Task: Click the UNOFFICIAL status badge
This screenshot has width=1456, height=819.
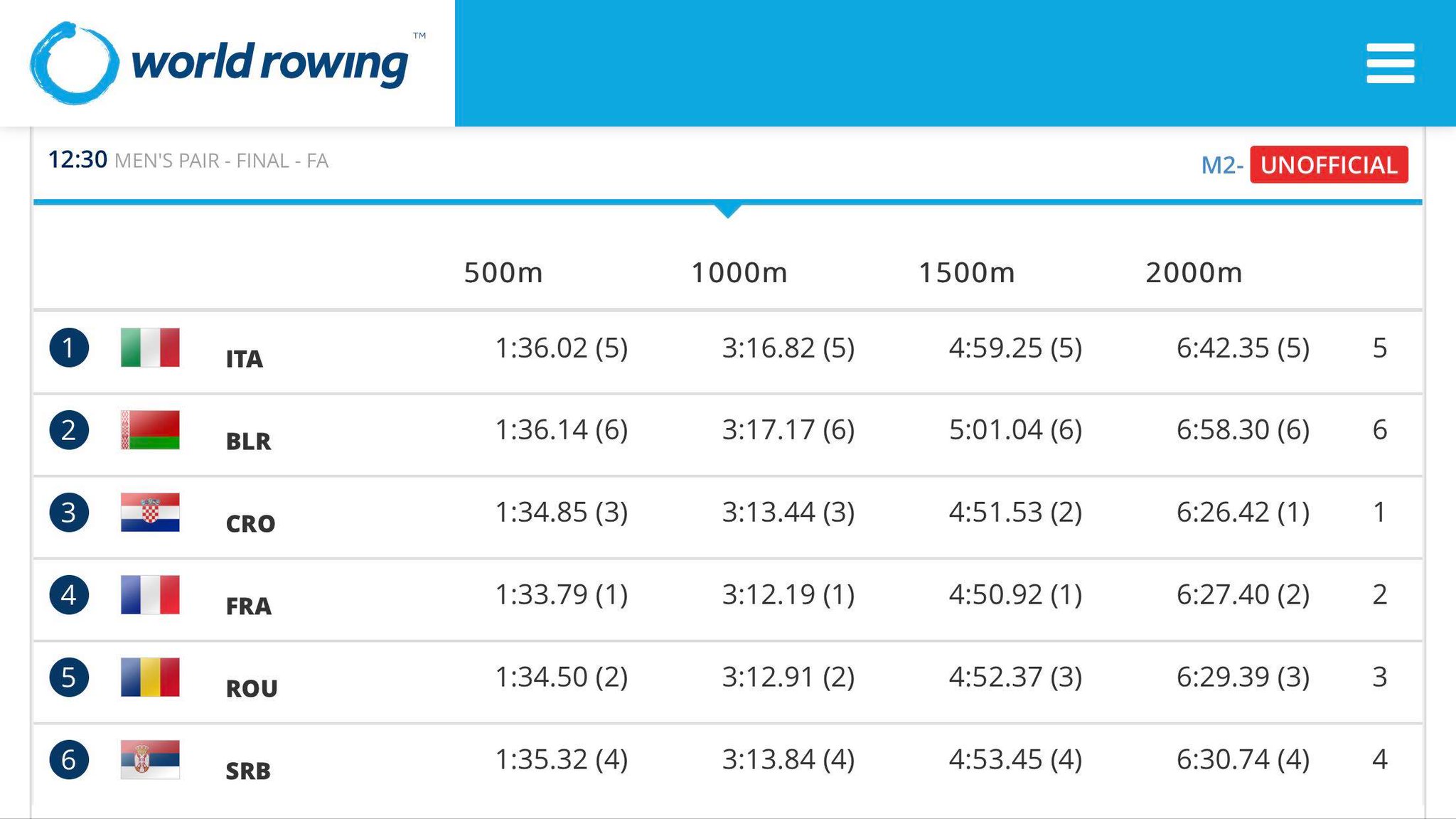Action: 1329,165
